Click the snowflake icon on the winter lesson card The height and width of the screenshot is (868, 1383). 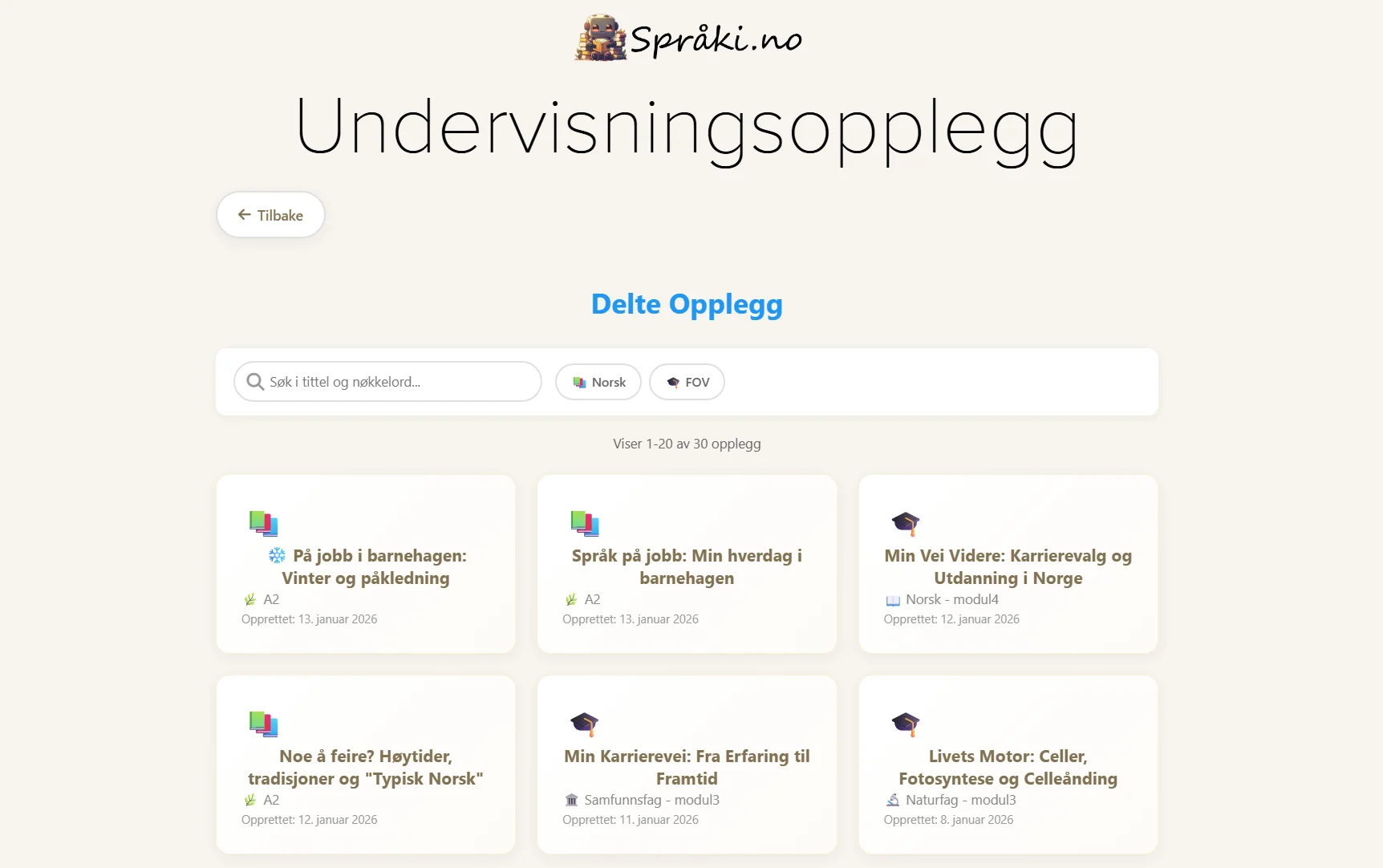pos(276,554)
